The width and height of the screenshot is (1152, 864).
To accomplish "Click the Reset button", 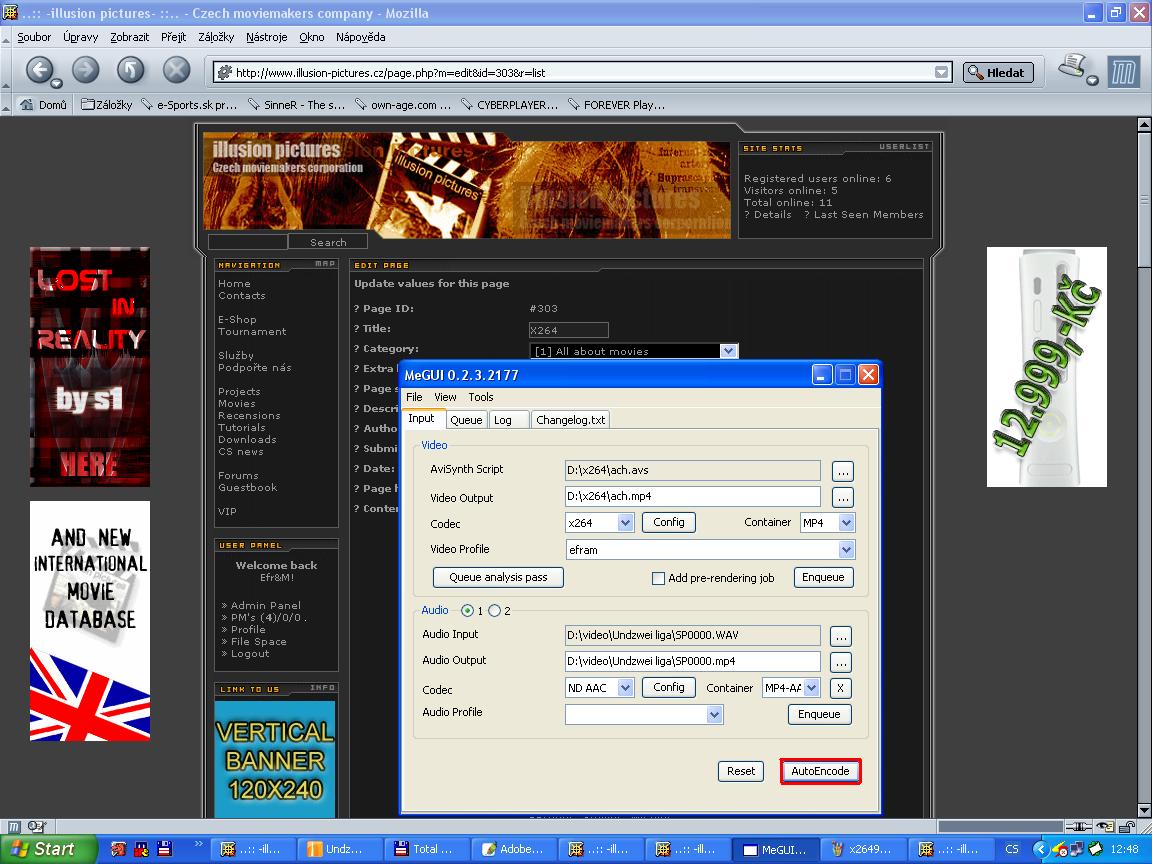I will [741, 771].
